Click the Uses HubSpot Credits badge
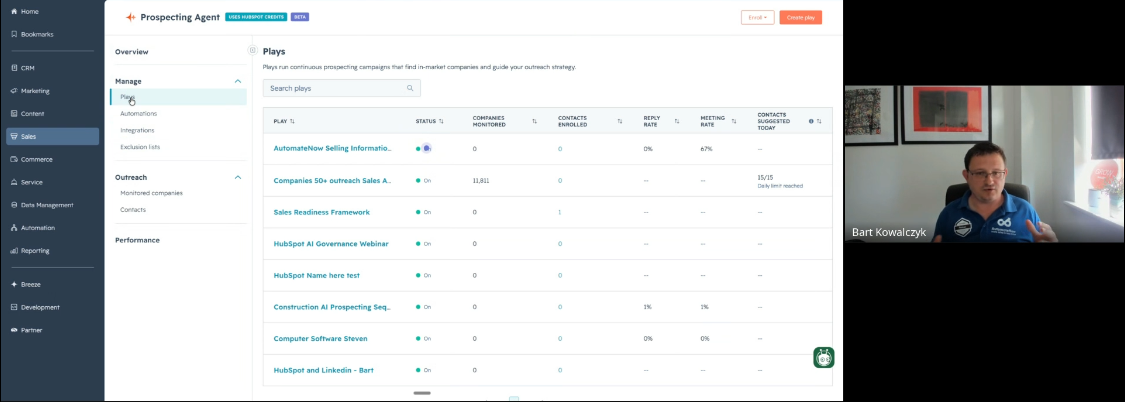Screen dimensions: 1125x402 pyautogui.click(x=256, y=17)
